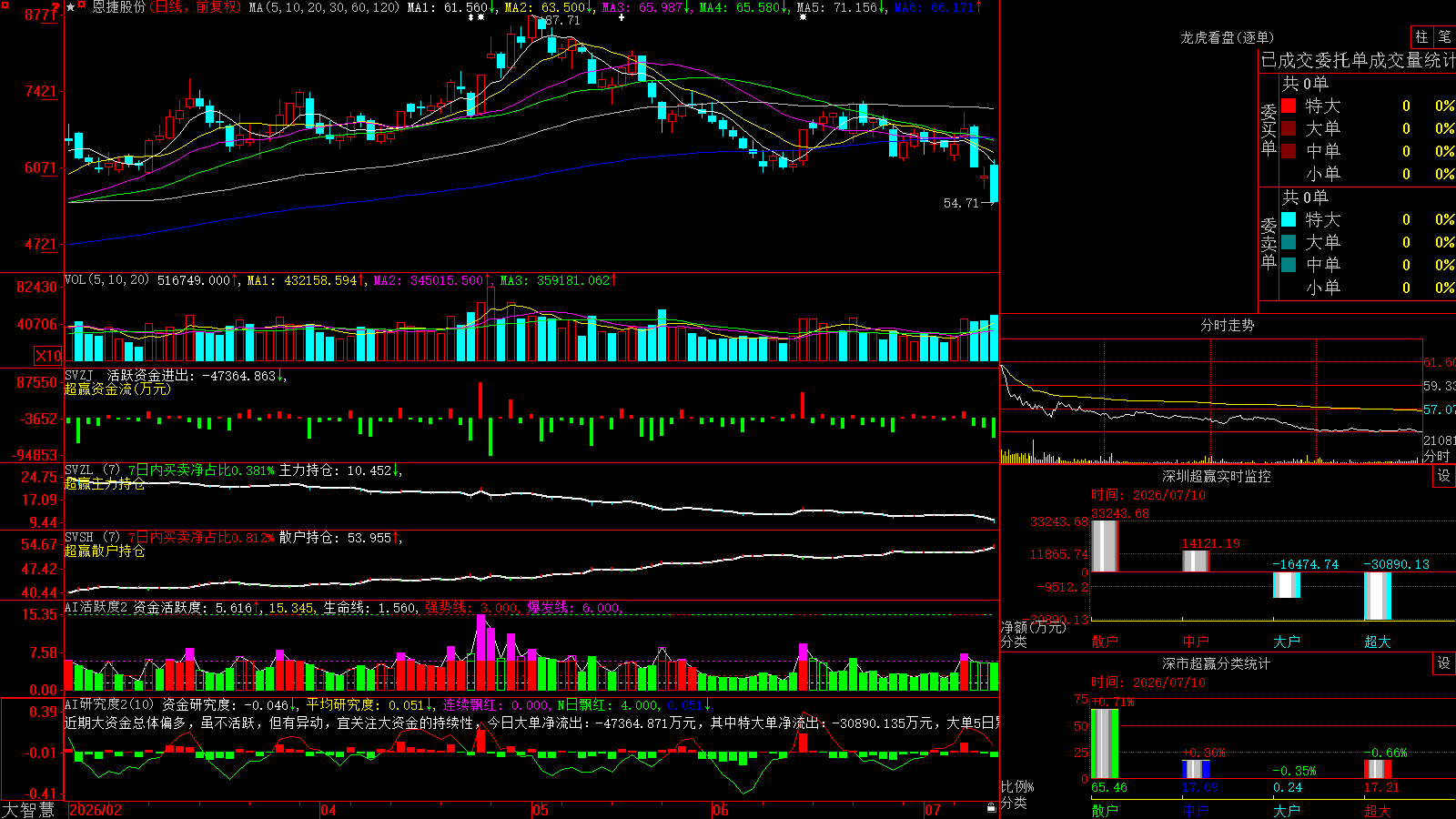The image size is (1456, 819).
Task: Click the plus marker above the MA3 label
Action: 621,17
